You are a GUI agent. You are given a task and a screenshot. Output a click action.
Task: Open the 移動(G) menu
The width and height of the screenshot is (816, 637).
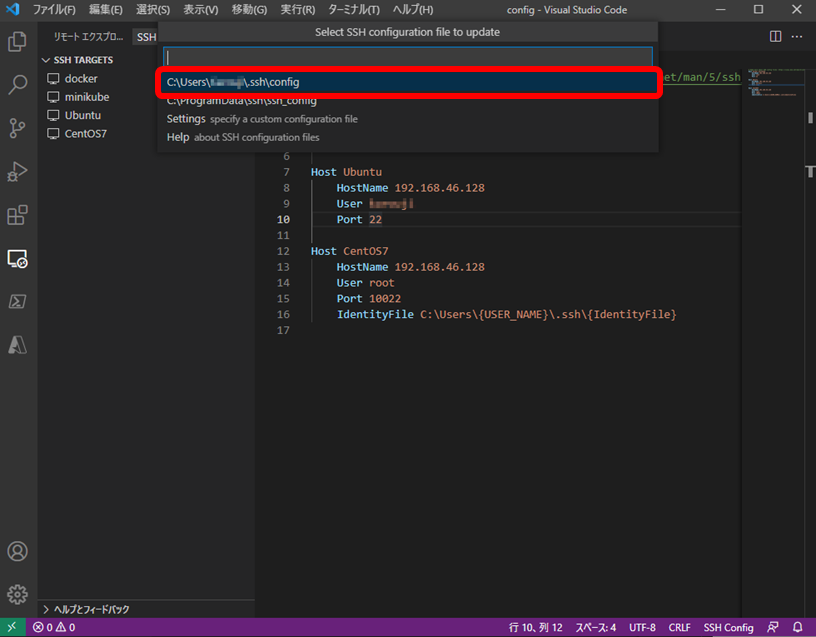pos(249,10)
